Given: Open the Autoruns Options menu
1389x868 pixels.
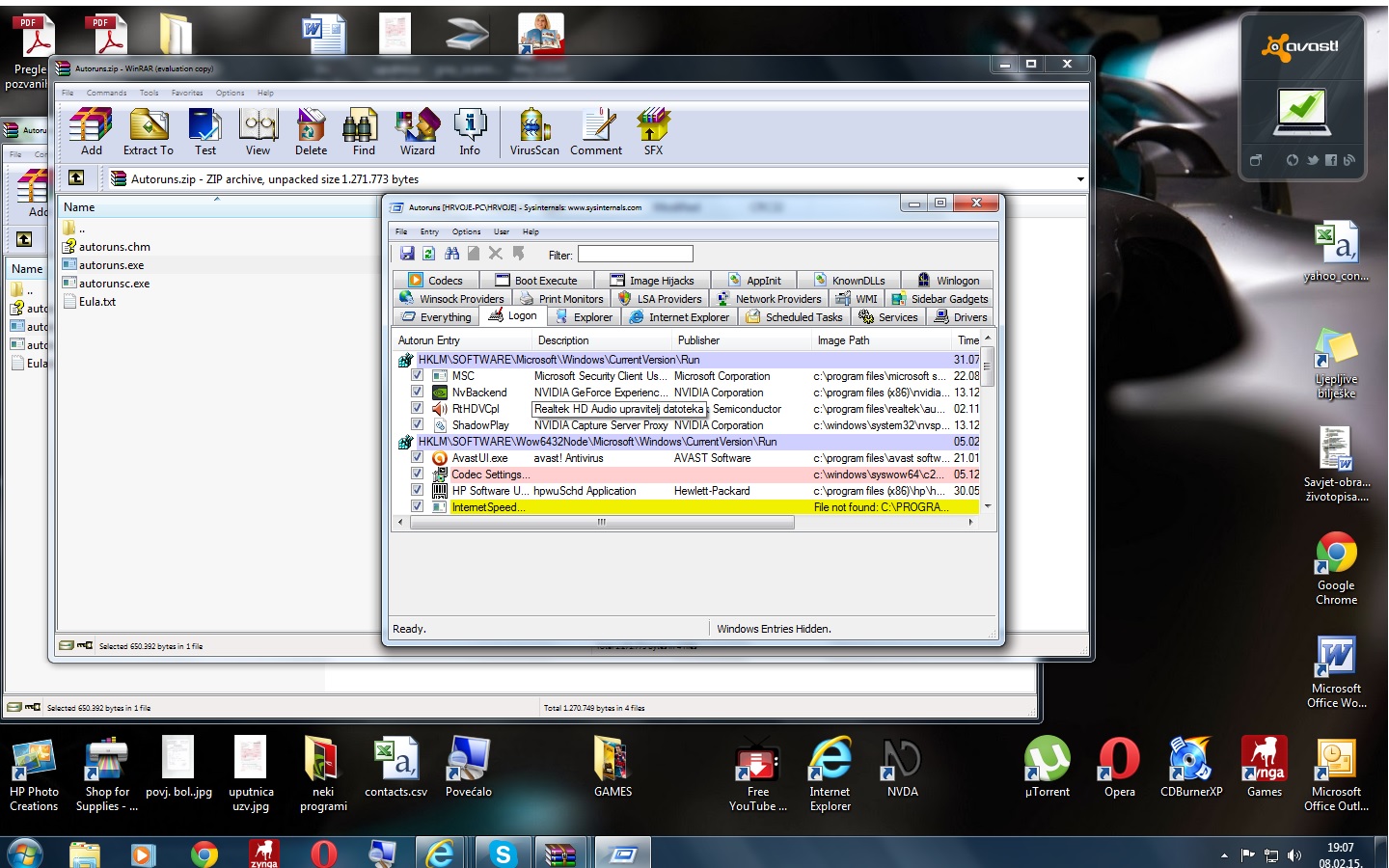Looking at the screenshot, I should 466,231.
